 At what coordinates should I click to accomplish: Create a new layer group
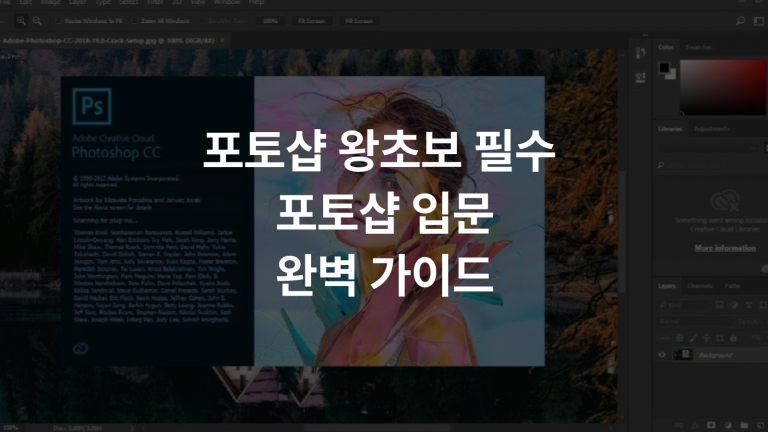[744, 425]
